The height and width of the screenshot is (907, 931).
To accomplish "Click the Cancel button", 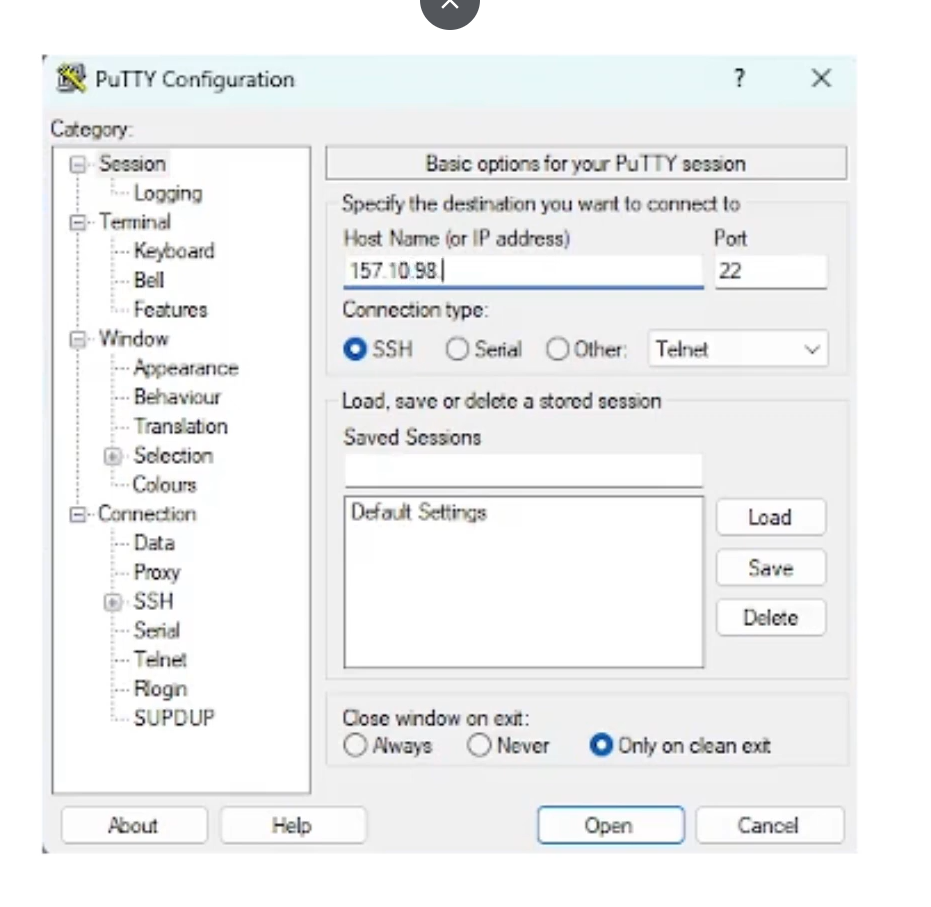I will coord(769,825).
